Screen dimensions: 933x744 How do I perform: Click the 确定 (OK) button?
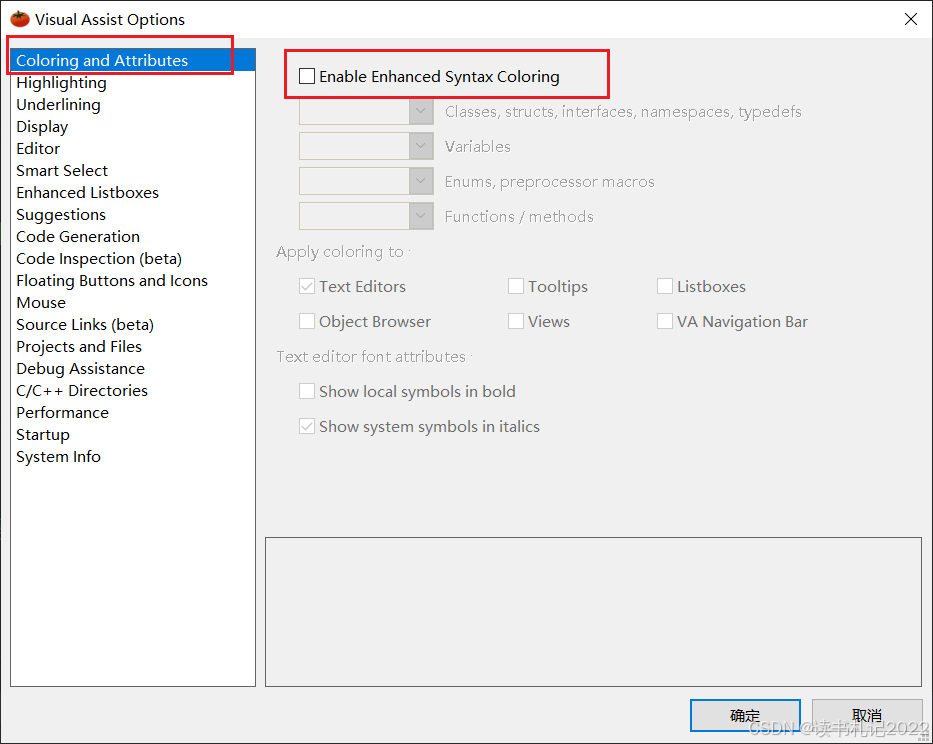pos(745,715)
